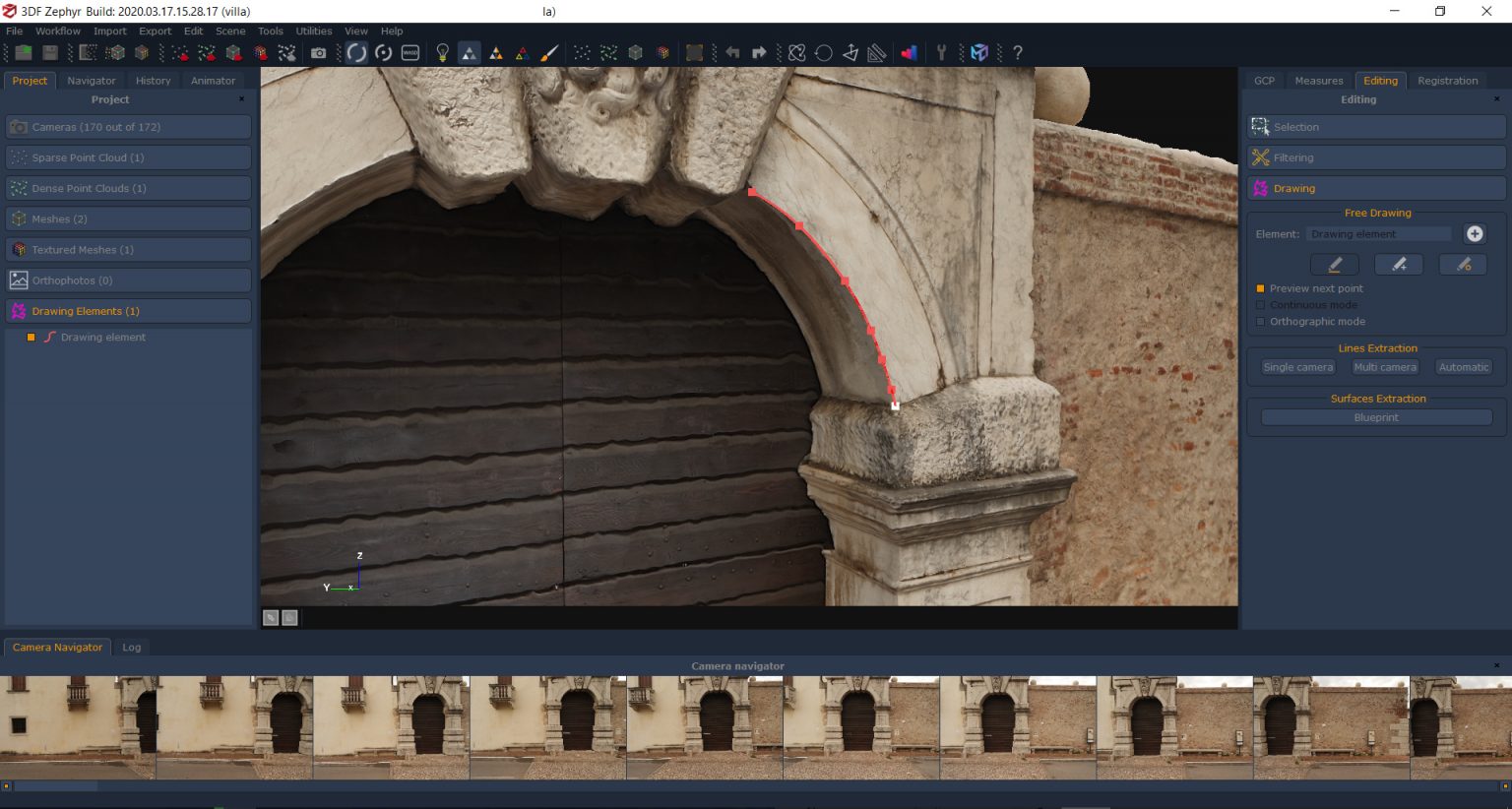Switch to the Measures tab
1512x809 pixels.
(x=1319, y=80)
